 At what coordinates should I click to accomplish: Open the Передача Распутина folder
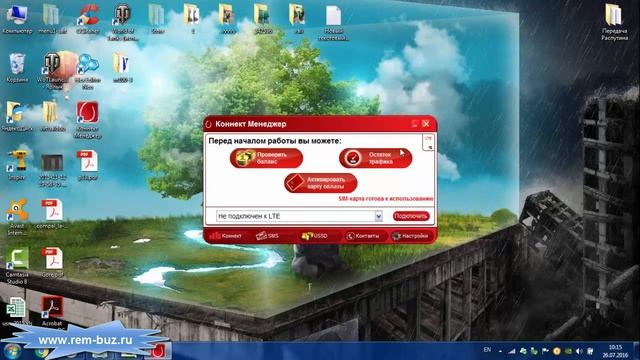point(614,22)
